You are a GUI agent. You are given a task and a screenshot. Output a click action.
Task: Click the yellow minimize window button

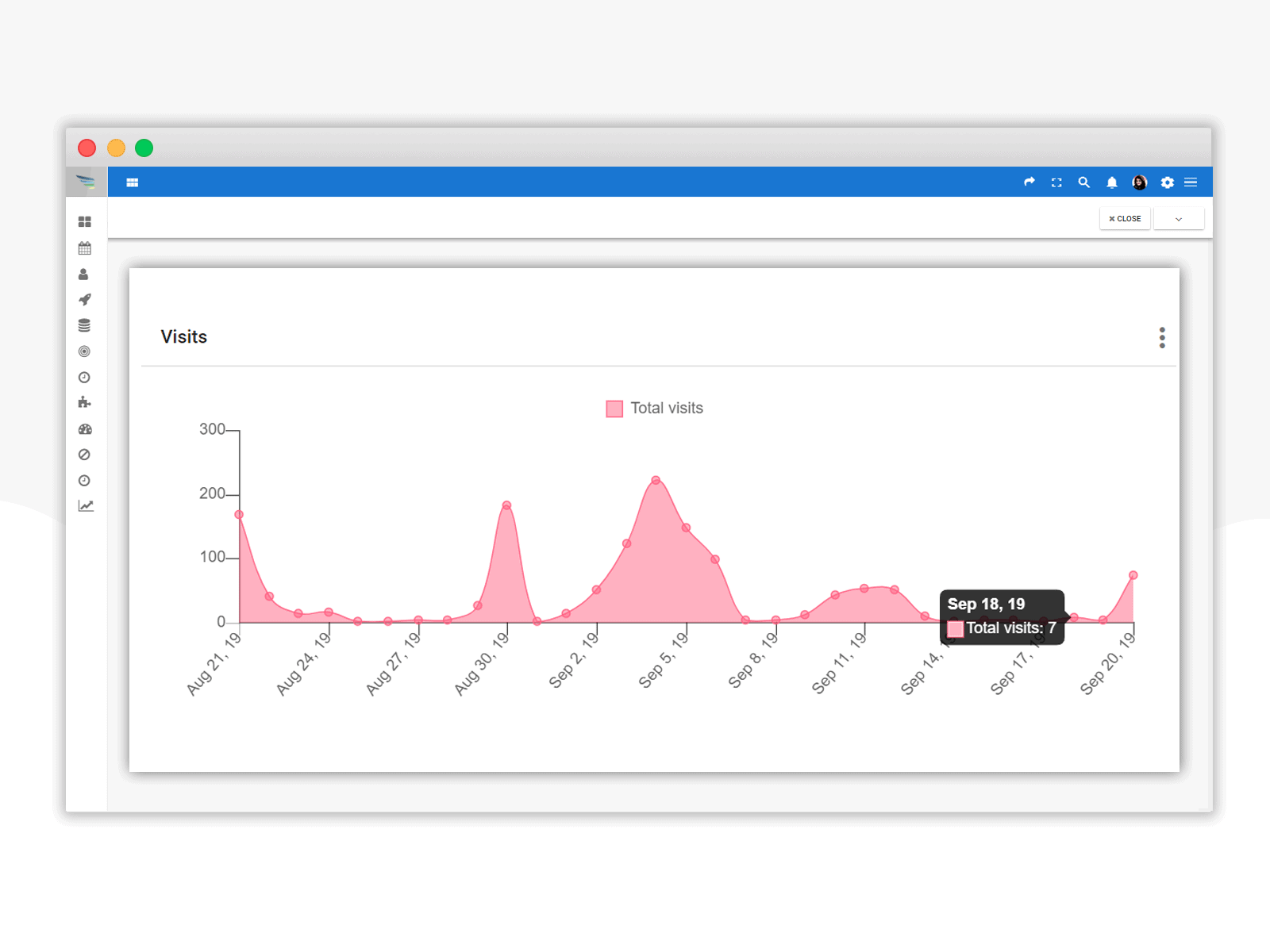click(116, 148)
